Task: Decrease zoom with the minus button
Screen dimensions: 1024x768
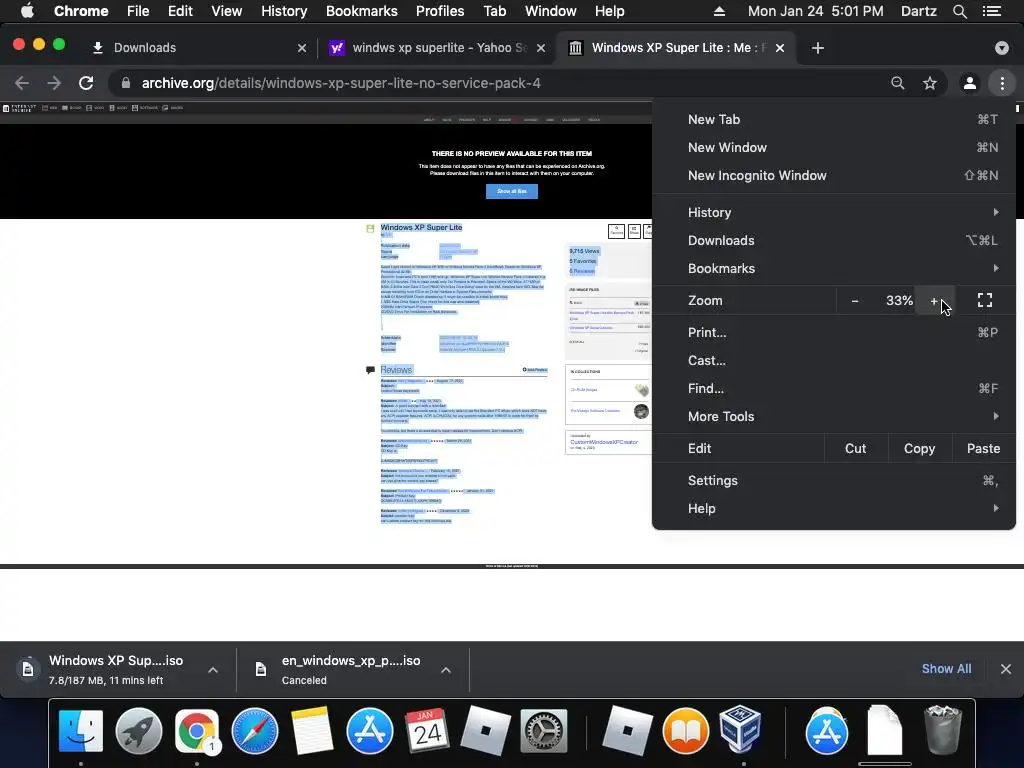Action: (x=855, y=300)
